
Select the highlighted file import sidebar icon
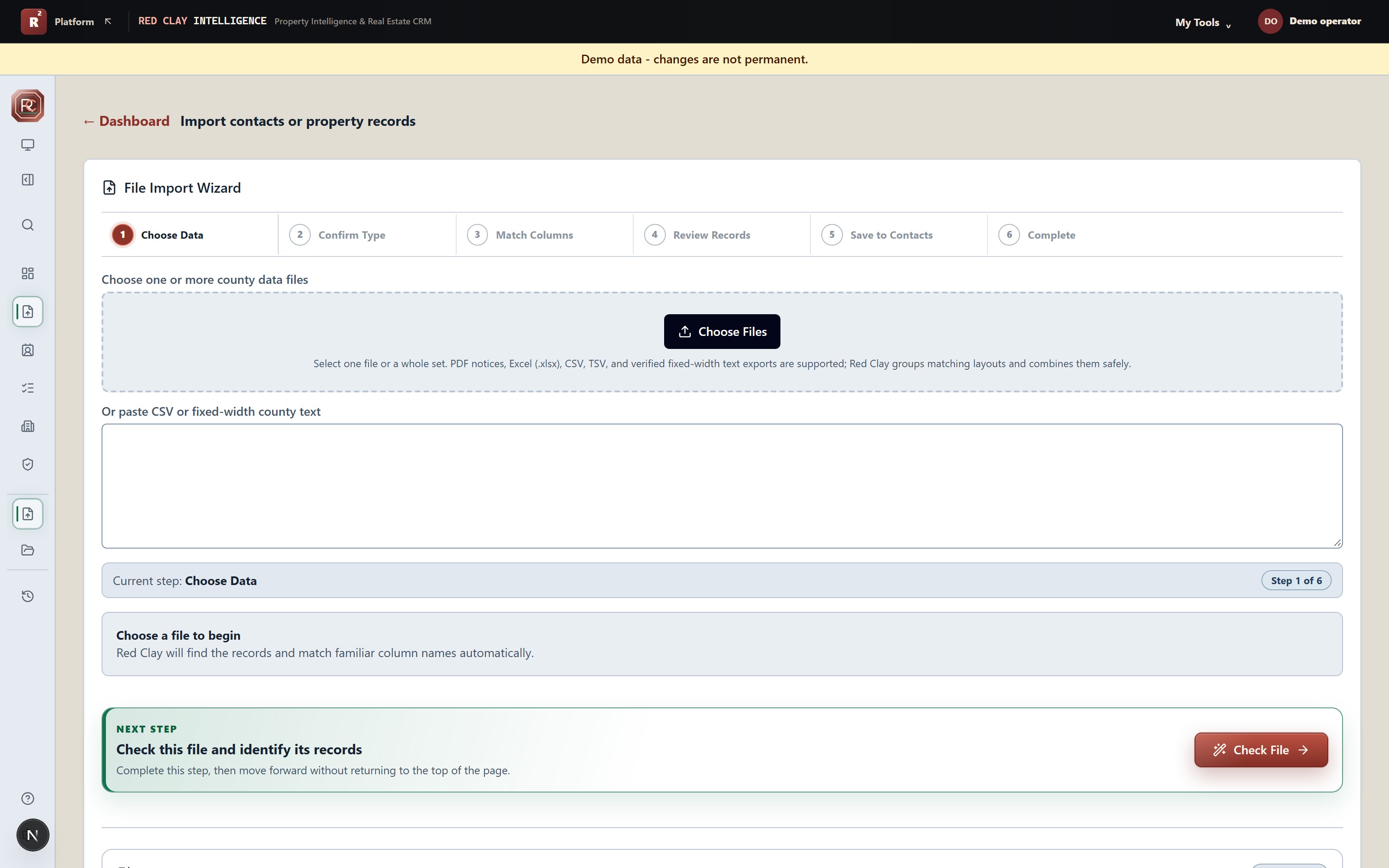click(27, 312)
